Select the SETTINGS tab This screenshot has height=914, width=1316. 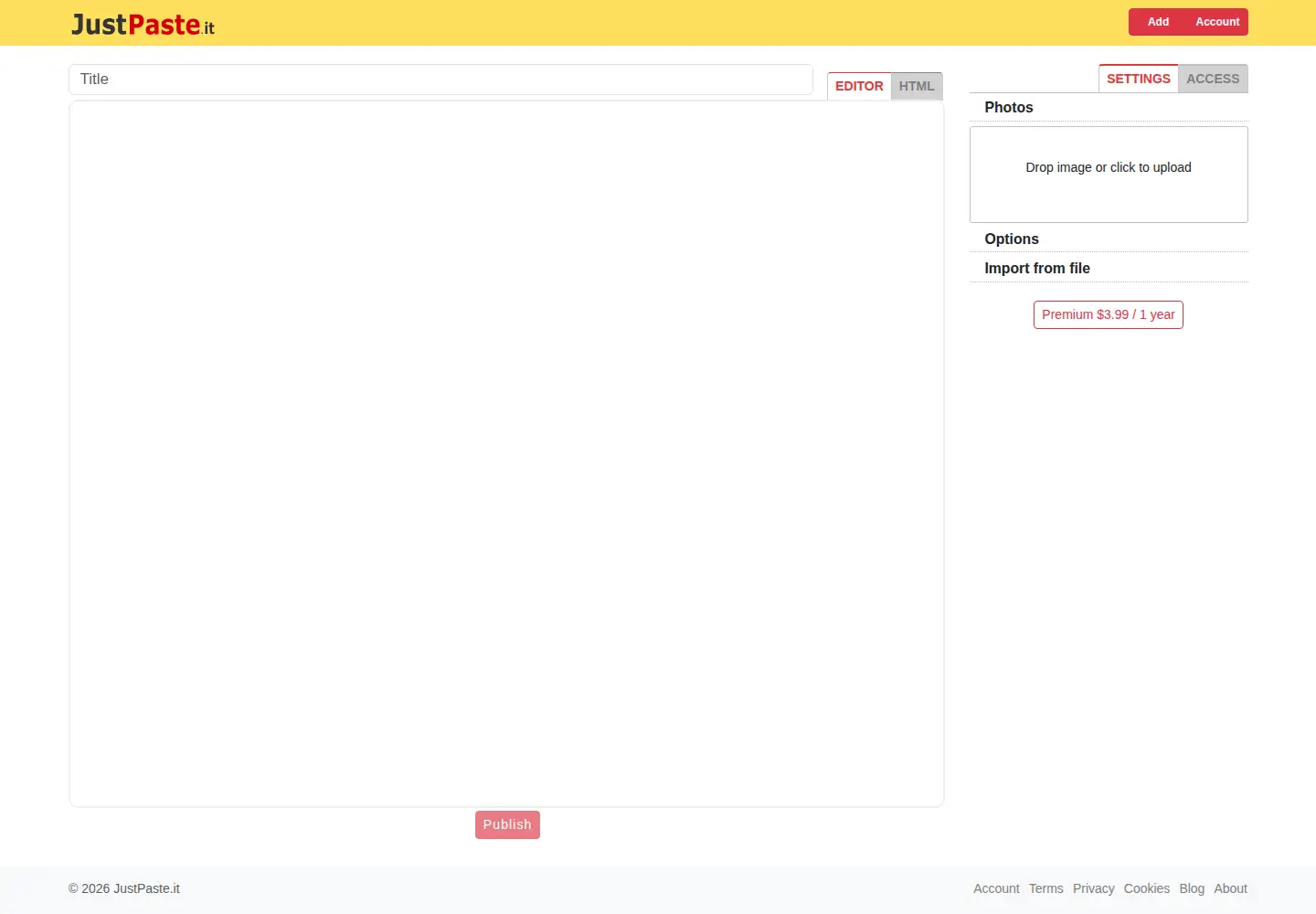tap(1138, 79)
